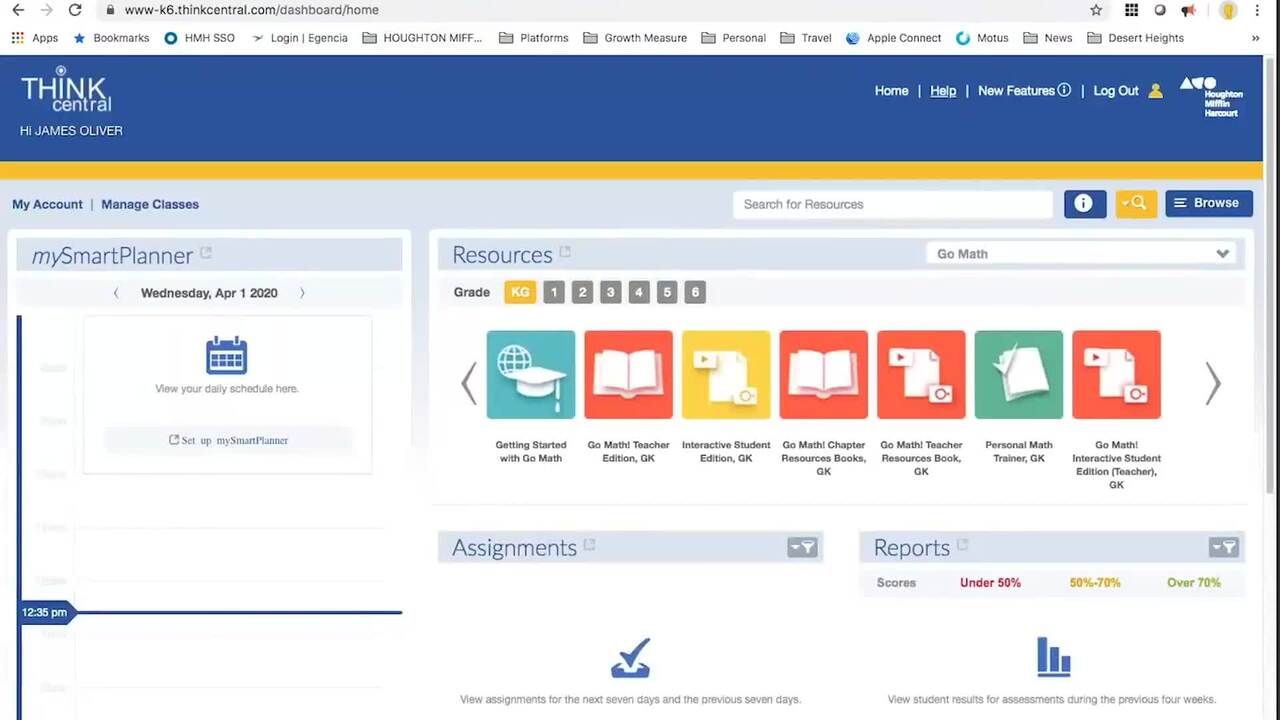Screen dimensions: 1280x720
Task: Open the Growth Measure bookmarks folder
Action: click(635, 38)
